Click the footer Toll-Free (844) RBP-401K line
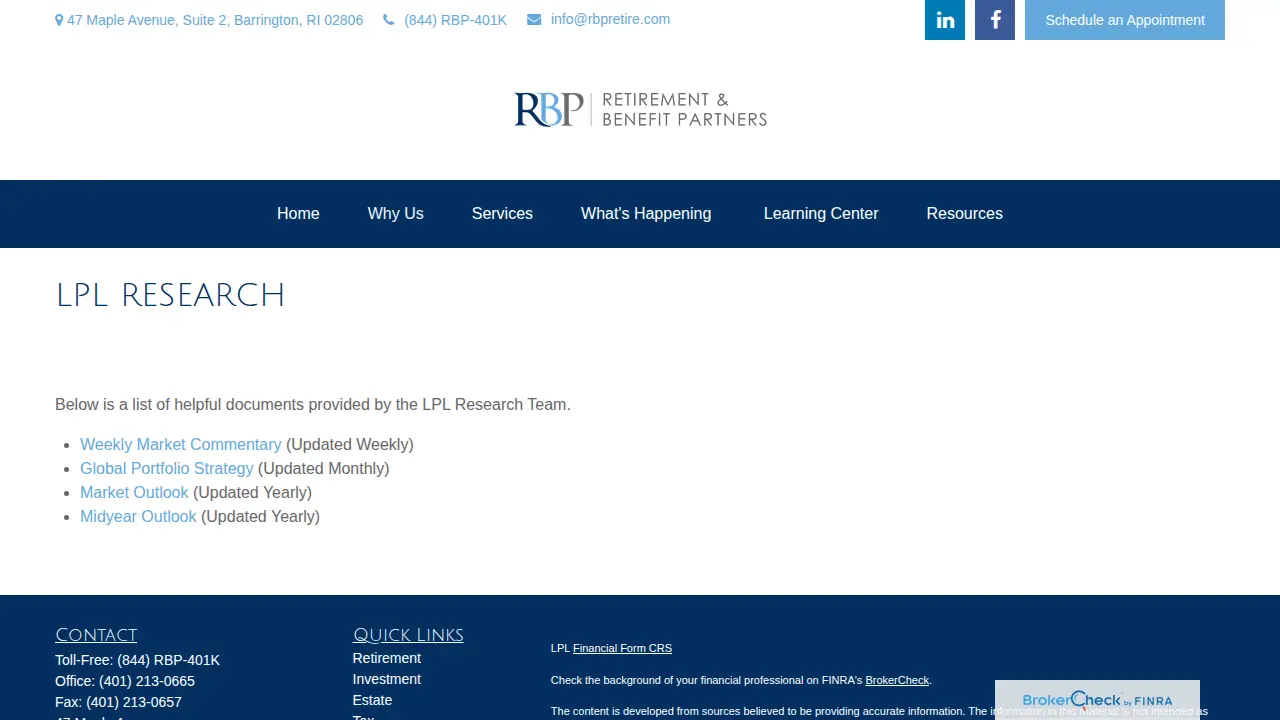The width and height of the screenshot is (1280, 720). pyautogui.click(x=137, y=660)
